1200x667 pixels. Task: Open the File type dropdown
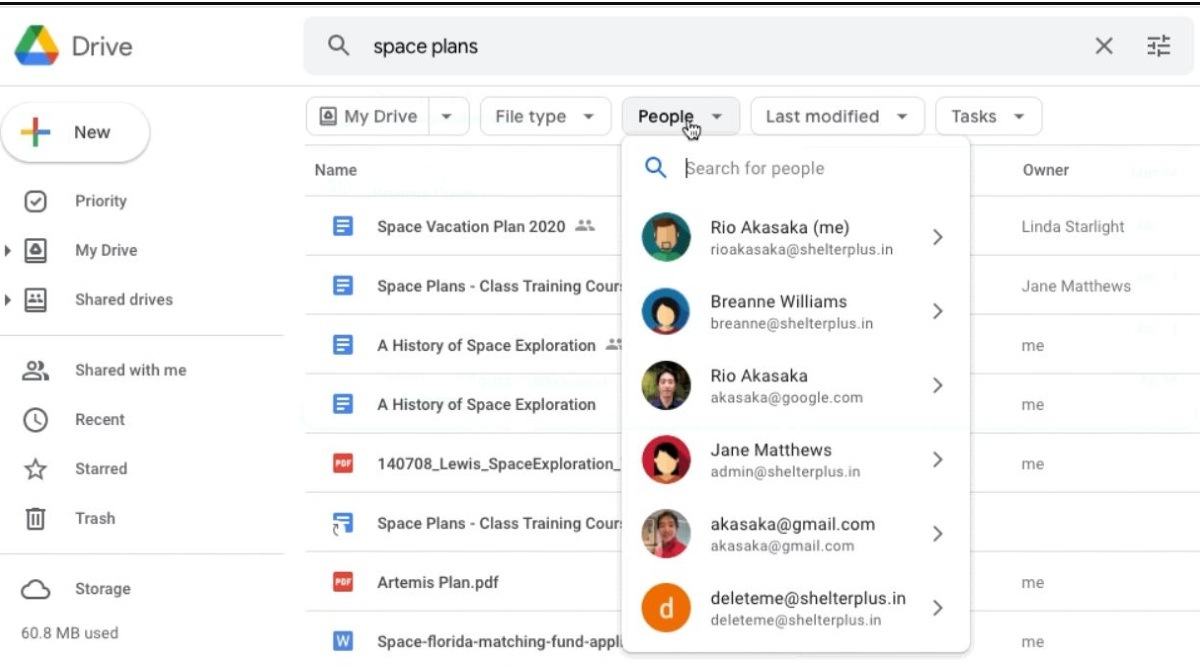click(545, 116)
